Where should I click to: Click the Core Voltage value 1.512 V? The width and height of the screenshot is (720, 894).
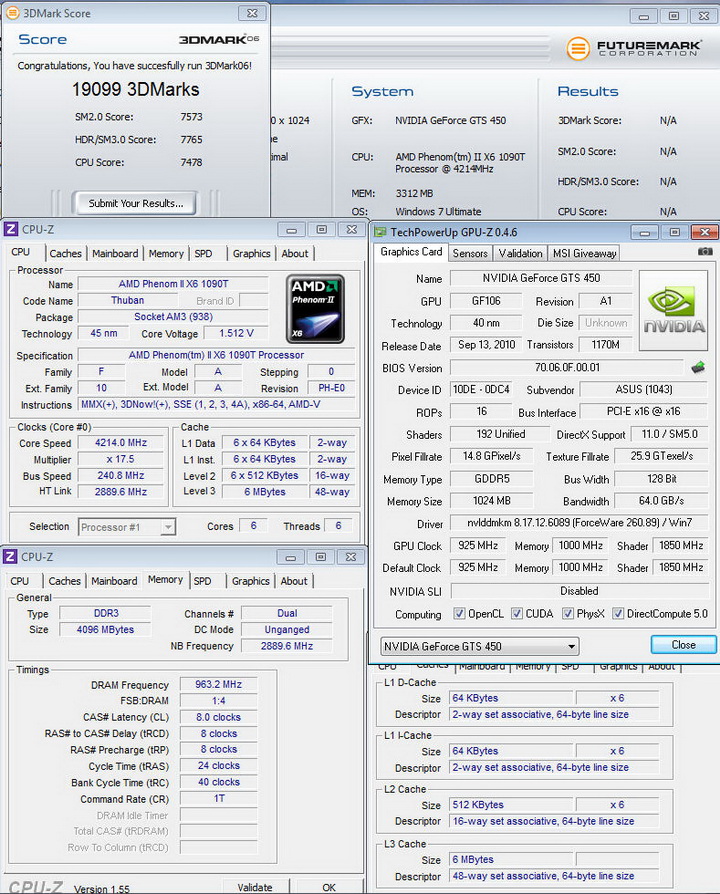pos(236,333)
